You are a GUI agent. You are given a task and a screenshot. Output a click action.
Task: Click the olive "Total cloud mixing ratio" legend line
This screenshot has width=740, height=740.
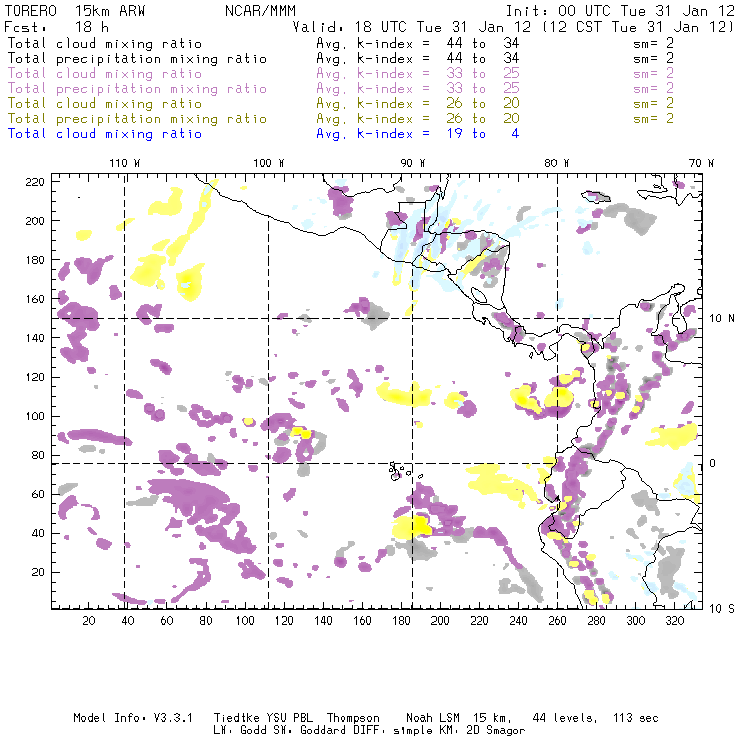pyautogui.click(x=105, y=103)
